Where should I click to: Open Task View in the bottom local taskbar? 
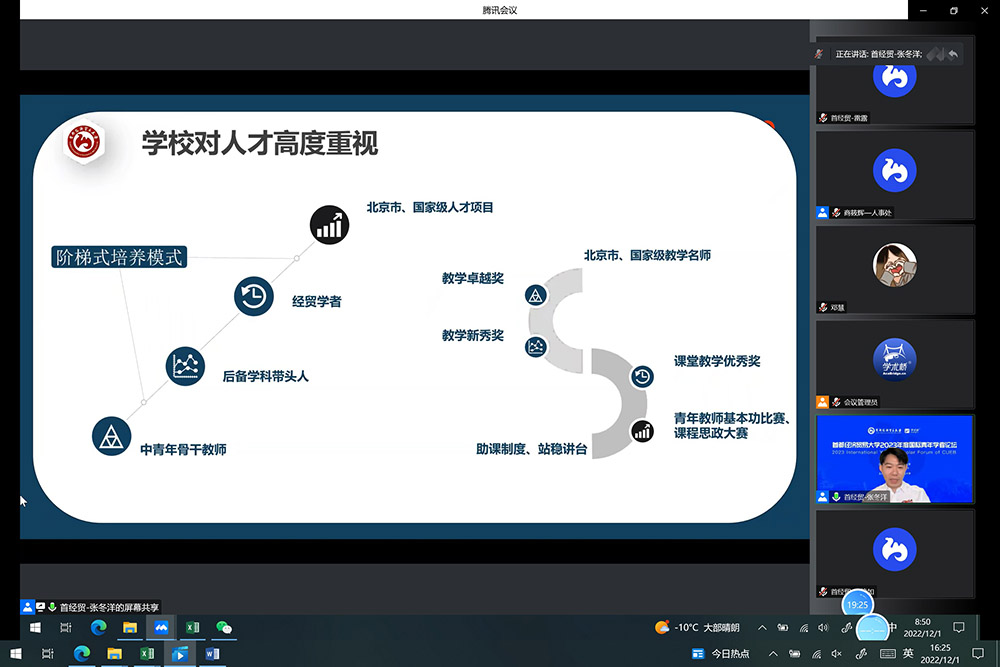pos(48,654)
